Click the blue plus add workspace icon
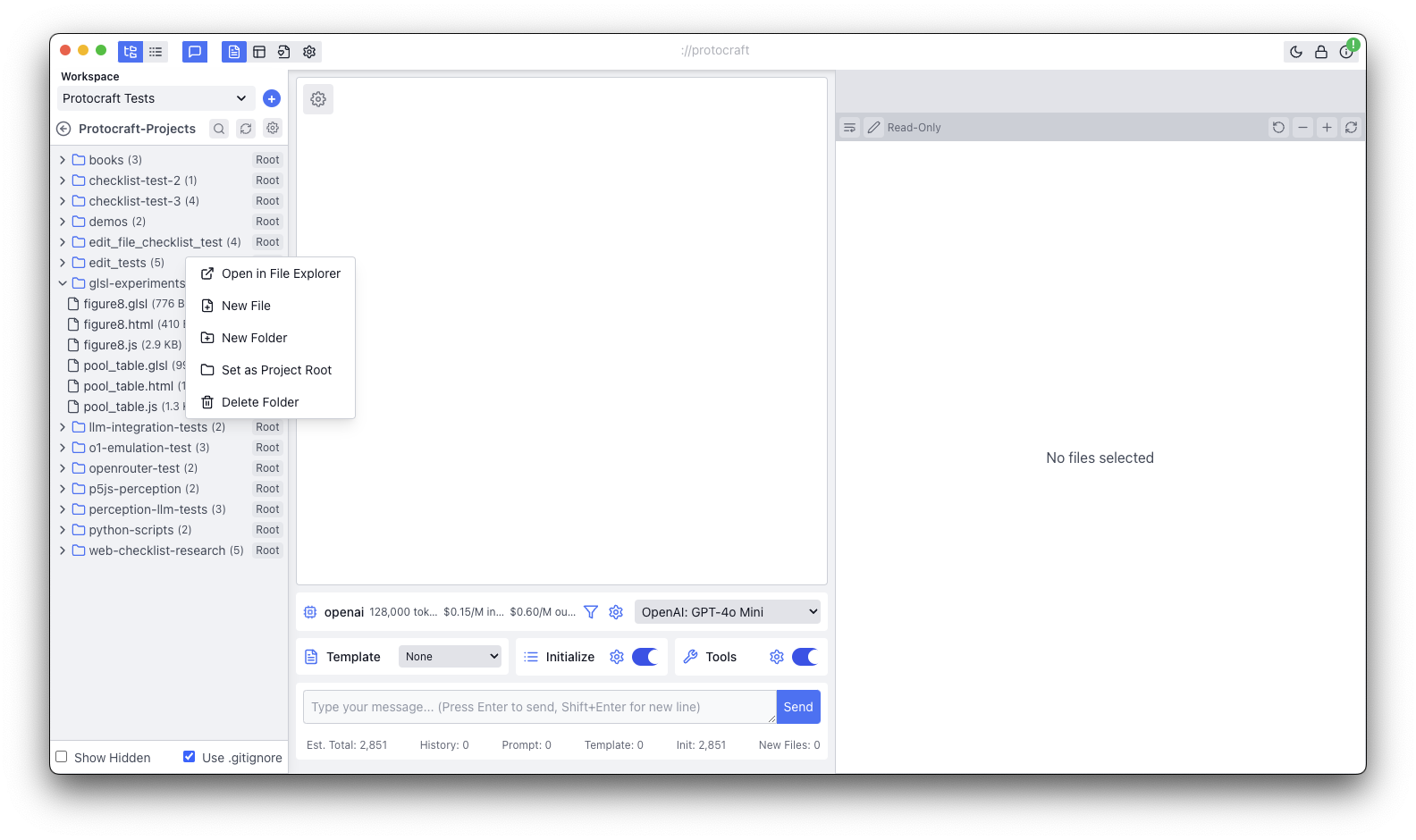Screen dimensions: 1416x840 click(x=272, y=98)
